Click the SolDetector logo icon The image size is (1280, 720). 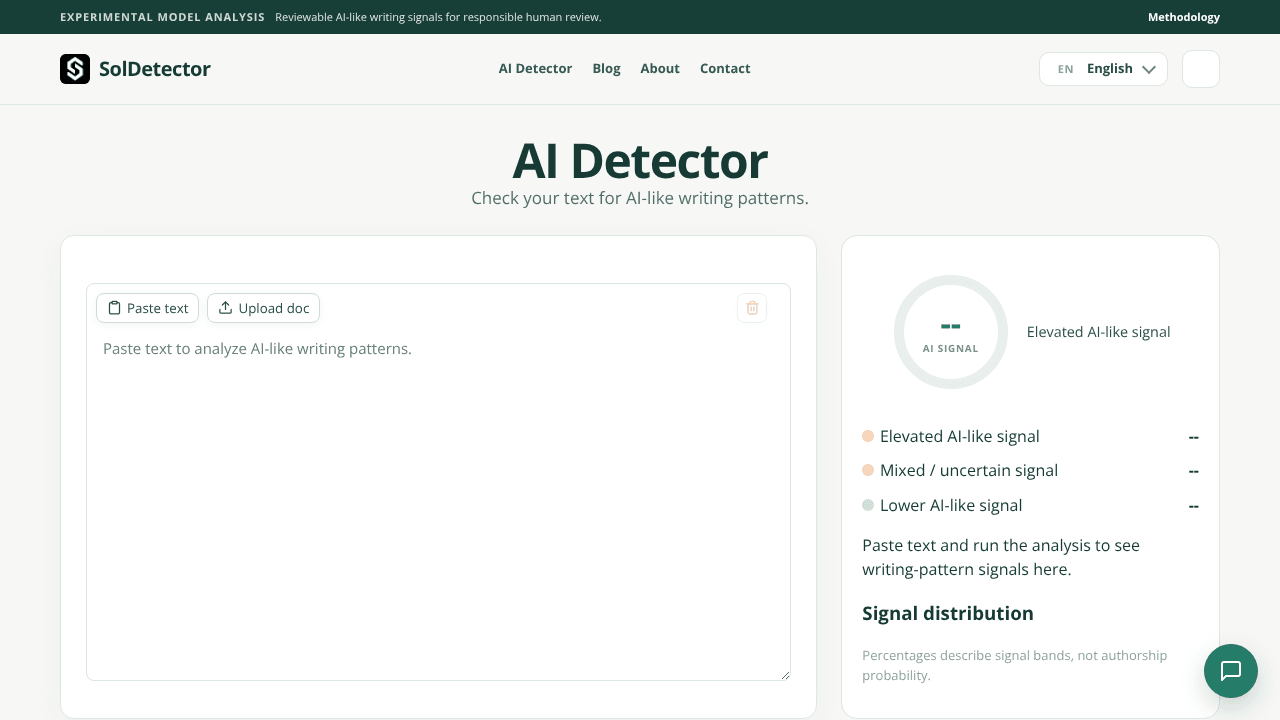coord(75,69)
